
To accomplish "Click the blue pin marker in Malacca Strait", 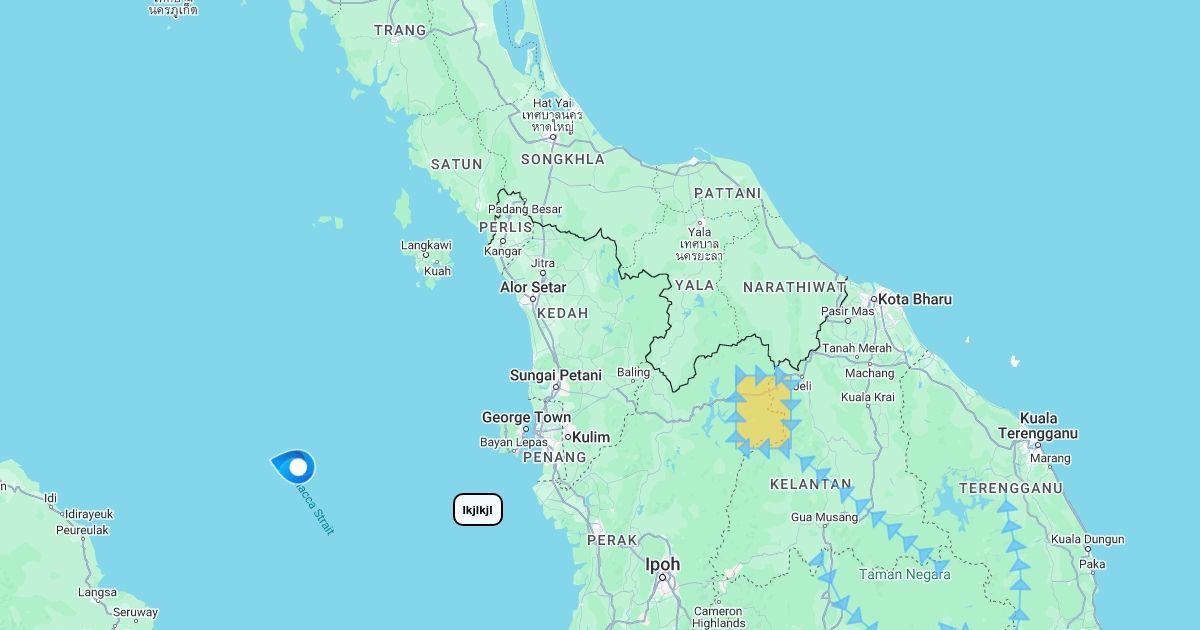I will tap(295, 466).
